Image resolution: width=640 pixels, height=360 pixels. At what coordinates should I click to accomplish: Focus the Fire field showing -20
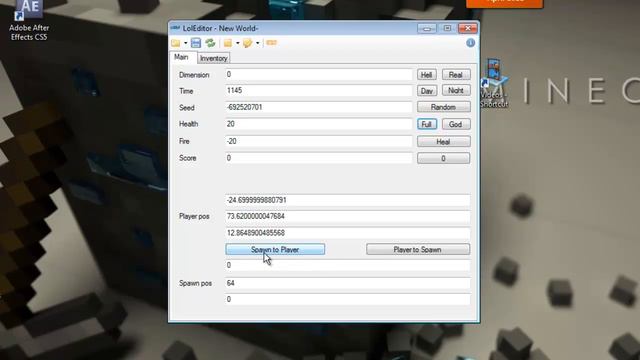coord(319,141)
